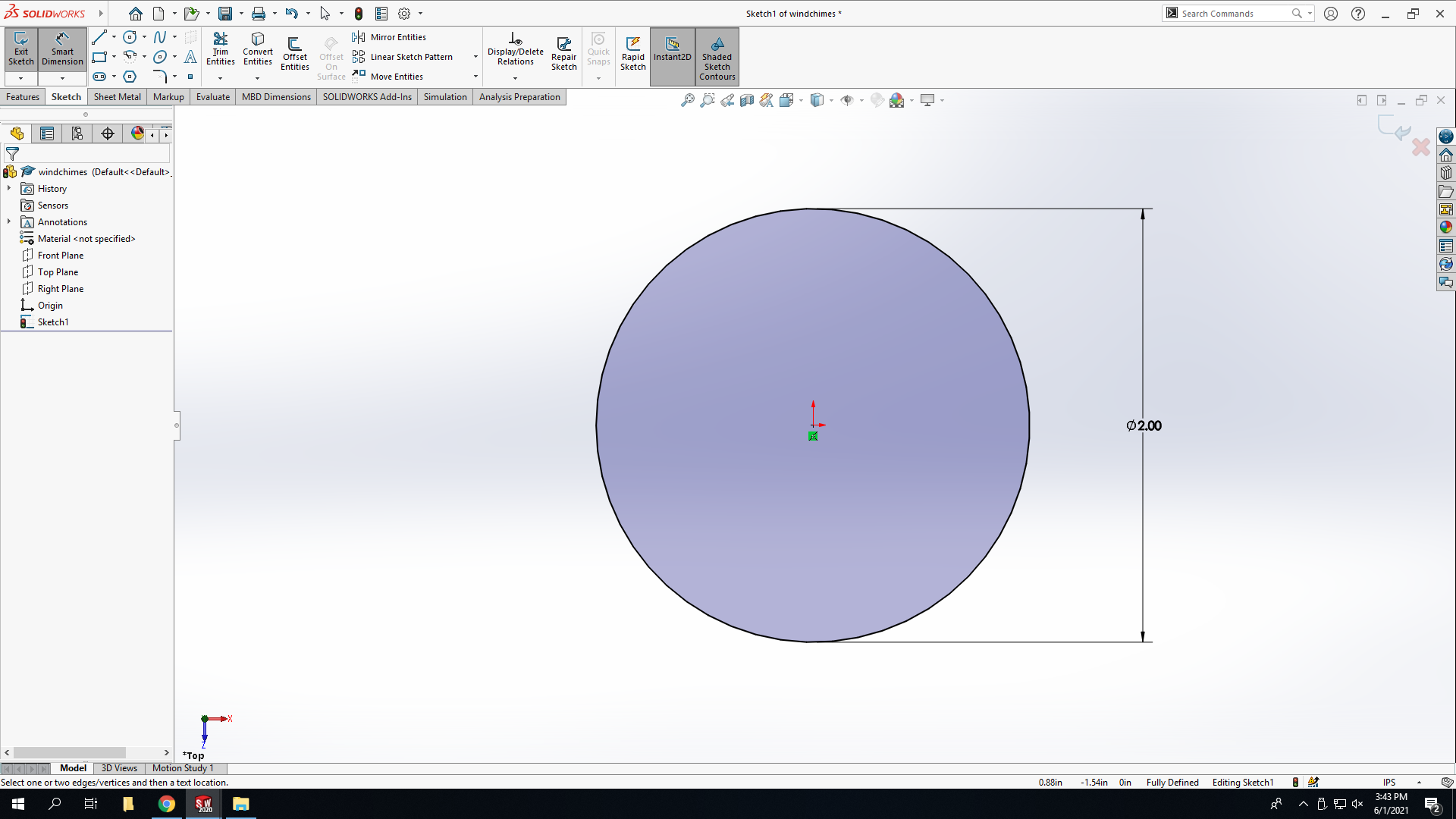
Task: Open Chrome from the taskbar
Action: [x=166, y=804]
